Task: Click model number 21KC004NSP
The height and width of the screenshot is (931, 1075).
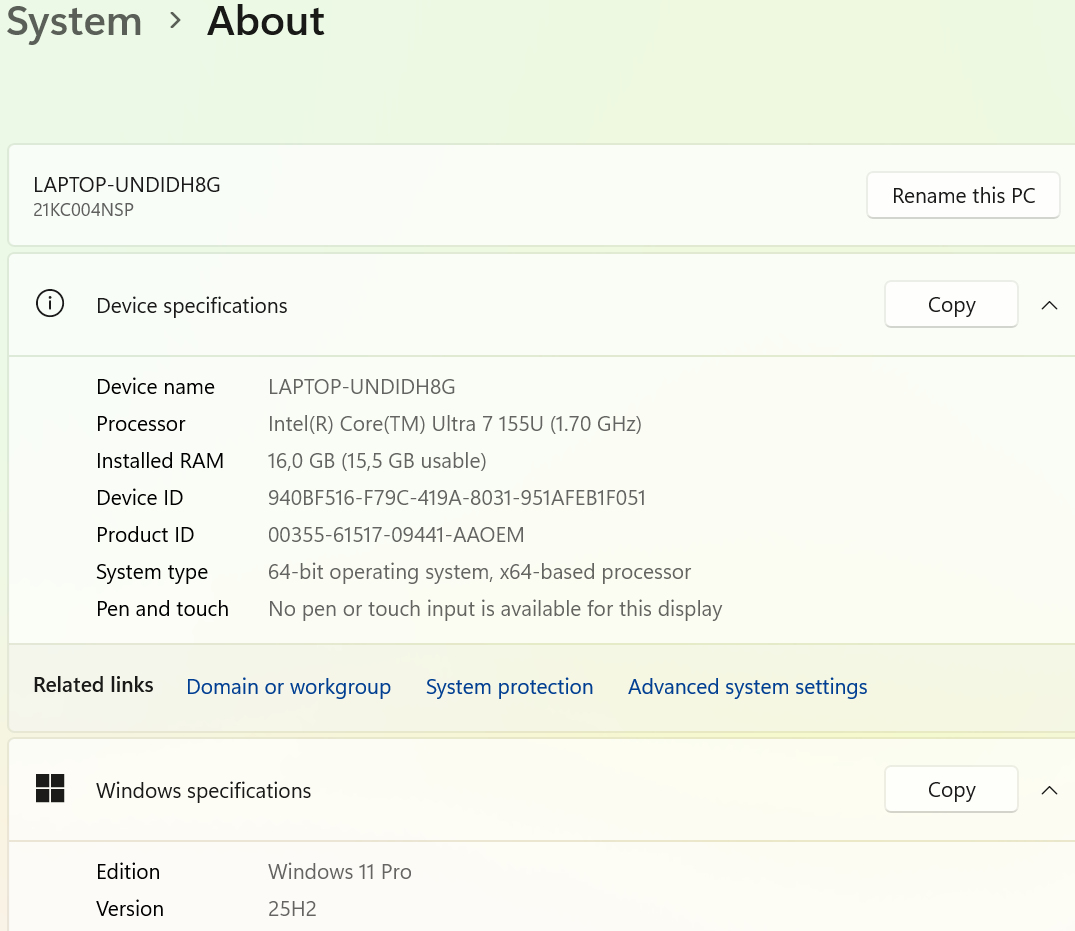Action: [84, 210]
